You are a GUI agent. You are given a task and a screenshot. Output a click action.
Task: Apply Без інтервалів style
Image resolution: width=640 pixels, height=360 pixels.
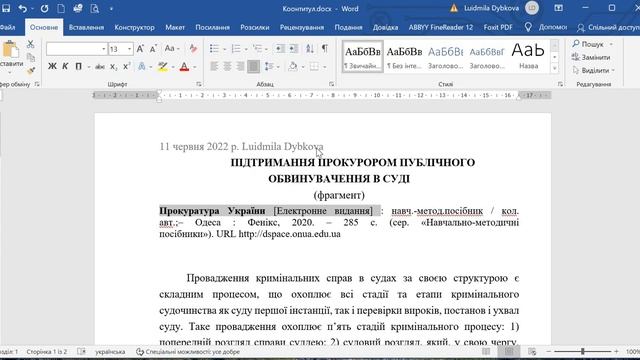tap(404, 57)
